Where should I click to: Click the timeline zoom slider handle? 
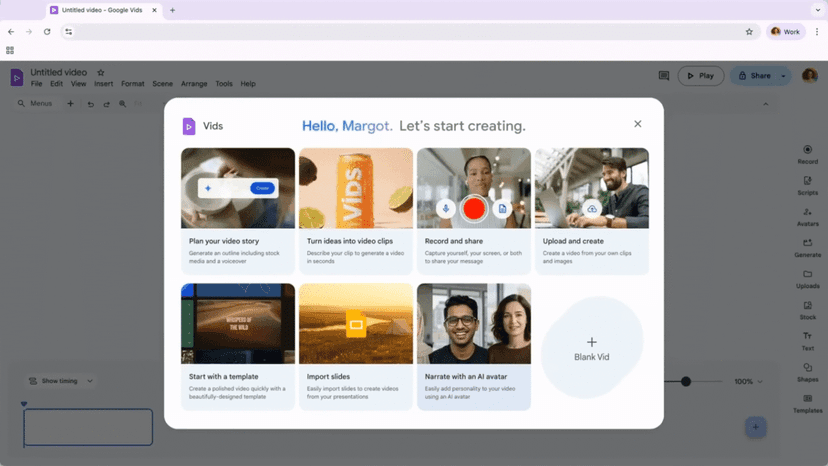coord(686,381)
